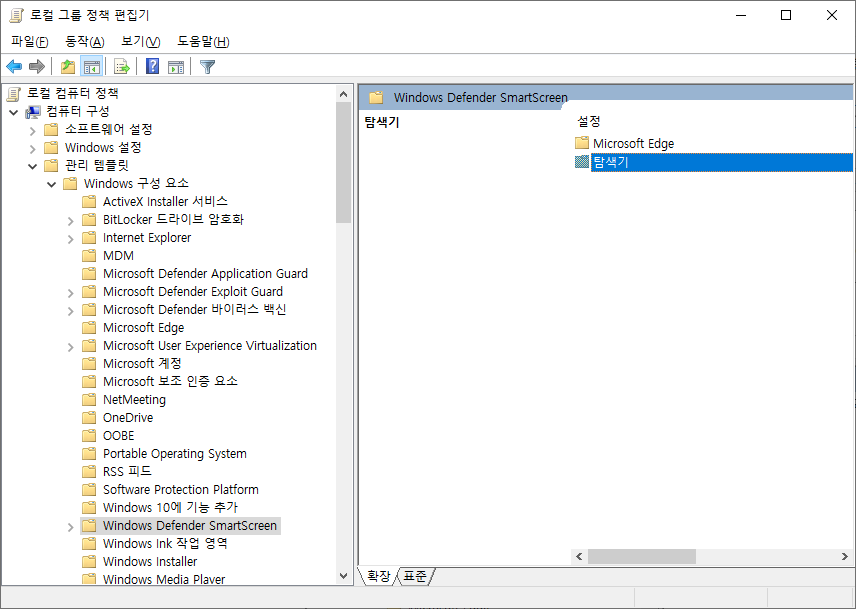Screen dimensions: 856x609
Task: Click the 컴퓨터 구성 computer icon
Action: click(x=33, y=112)
